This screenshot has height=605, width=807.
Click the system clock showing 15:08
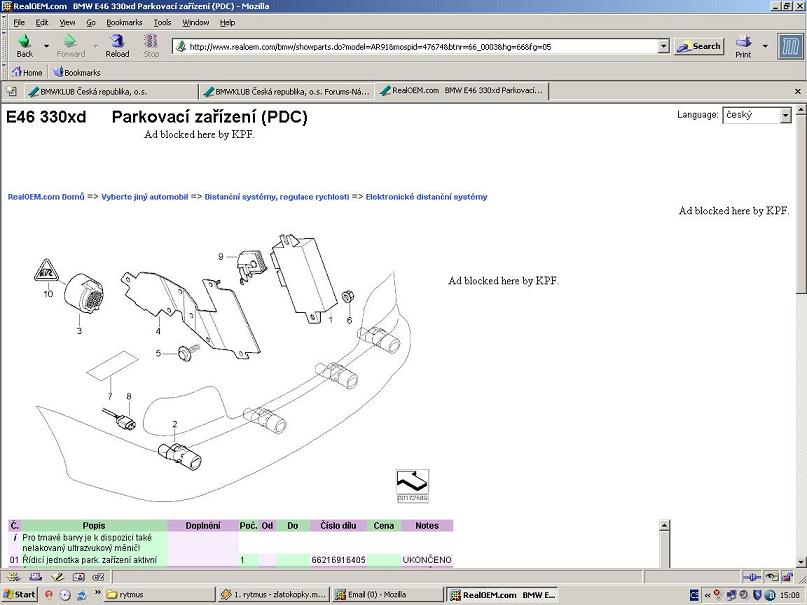click(790, 595)
